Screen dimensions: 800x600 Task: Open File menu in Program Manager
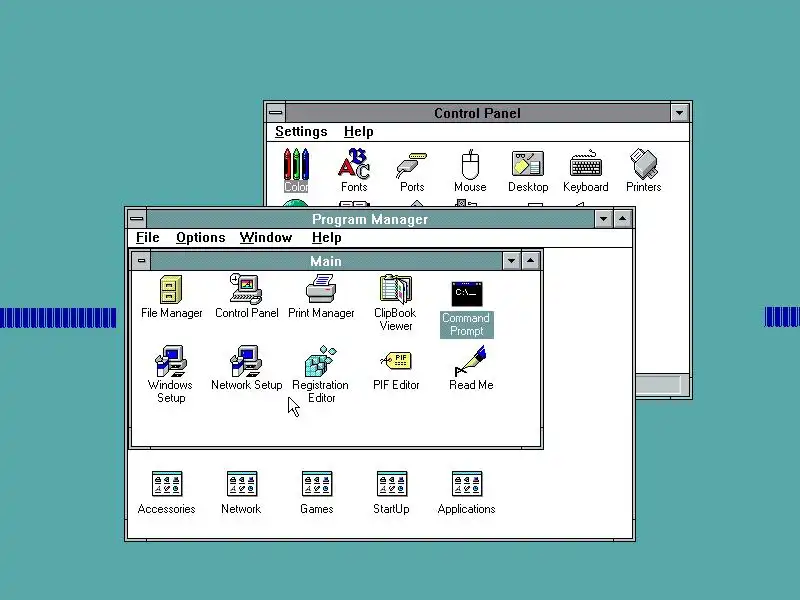147,238
